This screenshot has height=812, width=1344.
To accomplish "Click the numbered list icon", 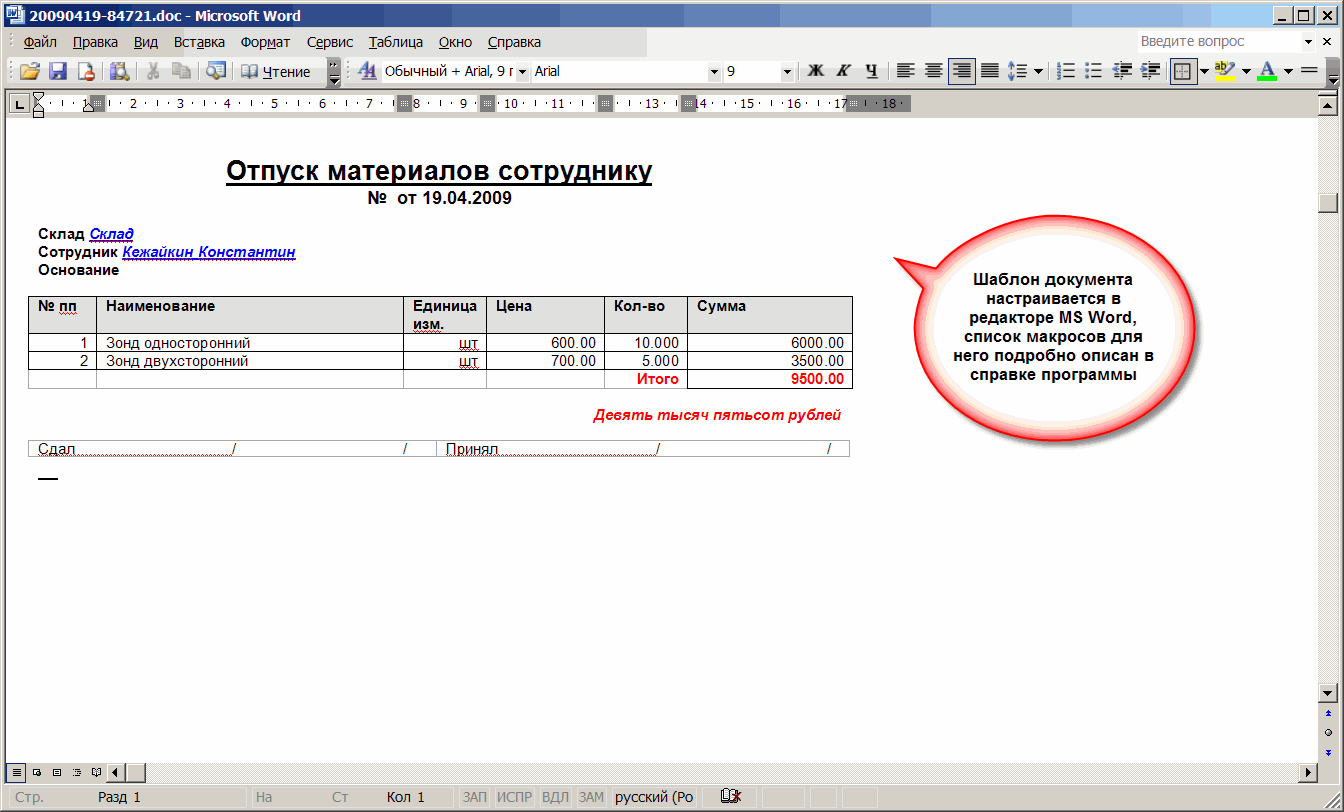I will (1066, 71).
